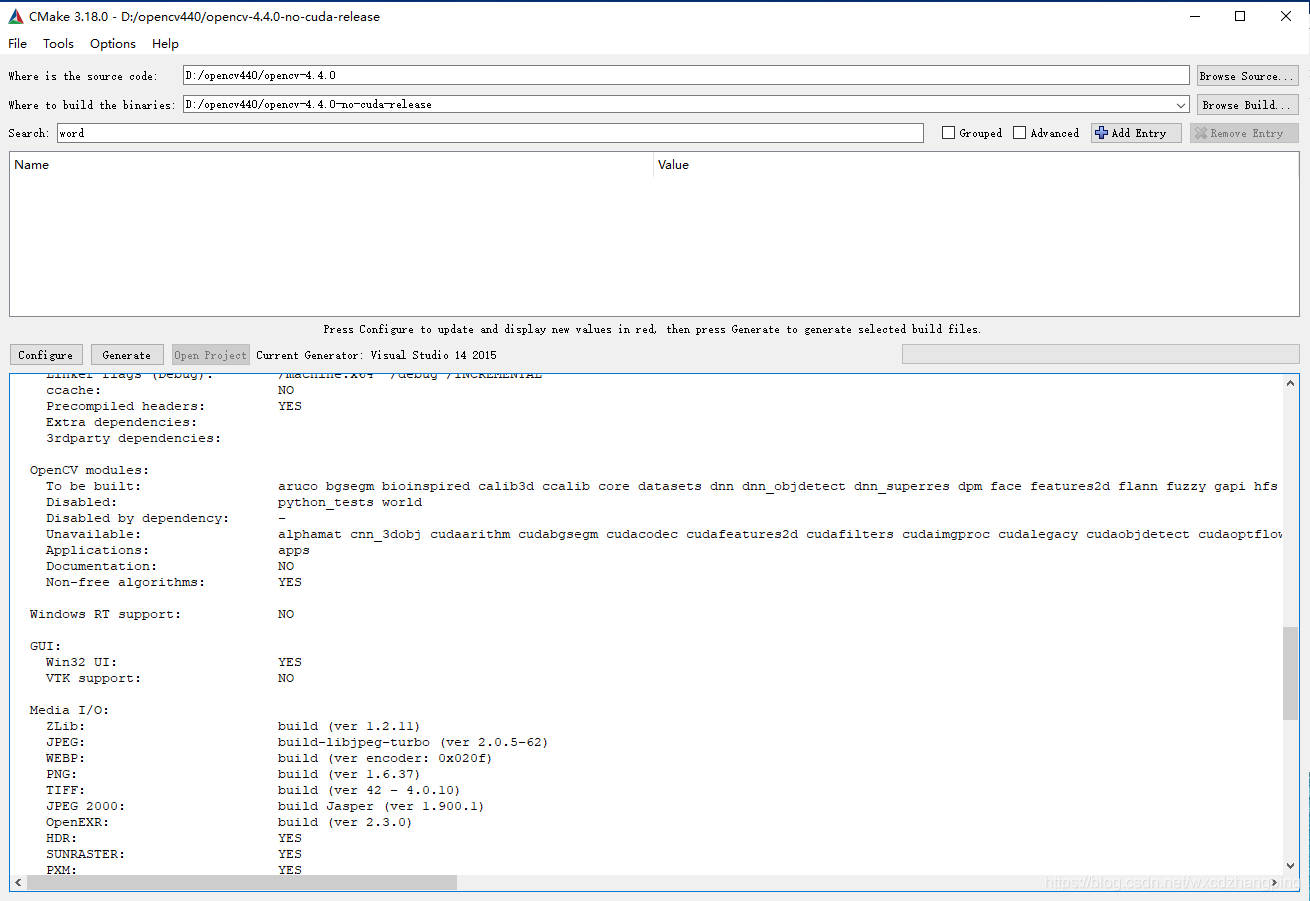Click the 'Media I/O:' section heading
Screen dimensions: 1310x901
69,710
